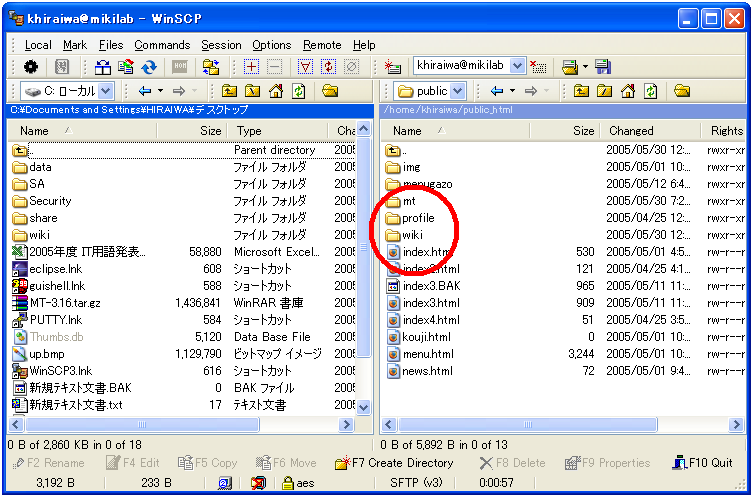Click the Select All triangle icon
Viewport: 751px width, 498px height.
(x=305, y=67)
